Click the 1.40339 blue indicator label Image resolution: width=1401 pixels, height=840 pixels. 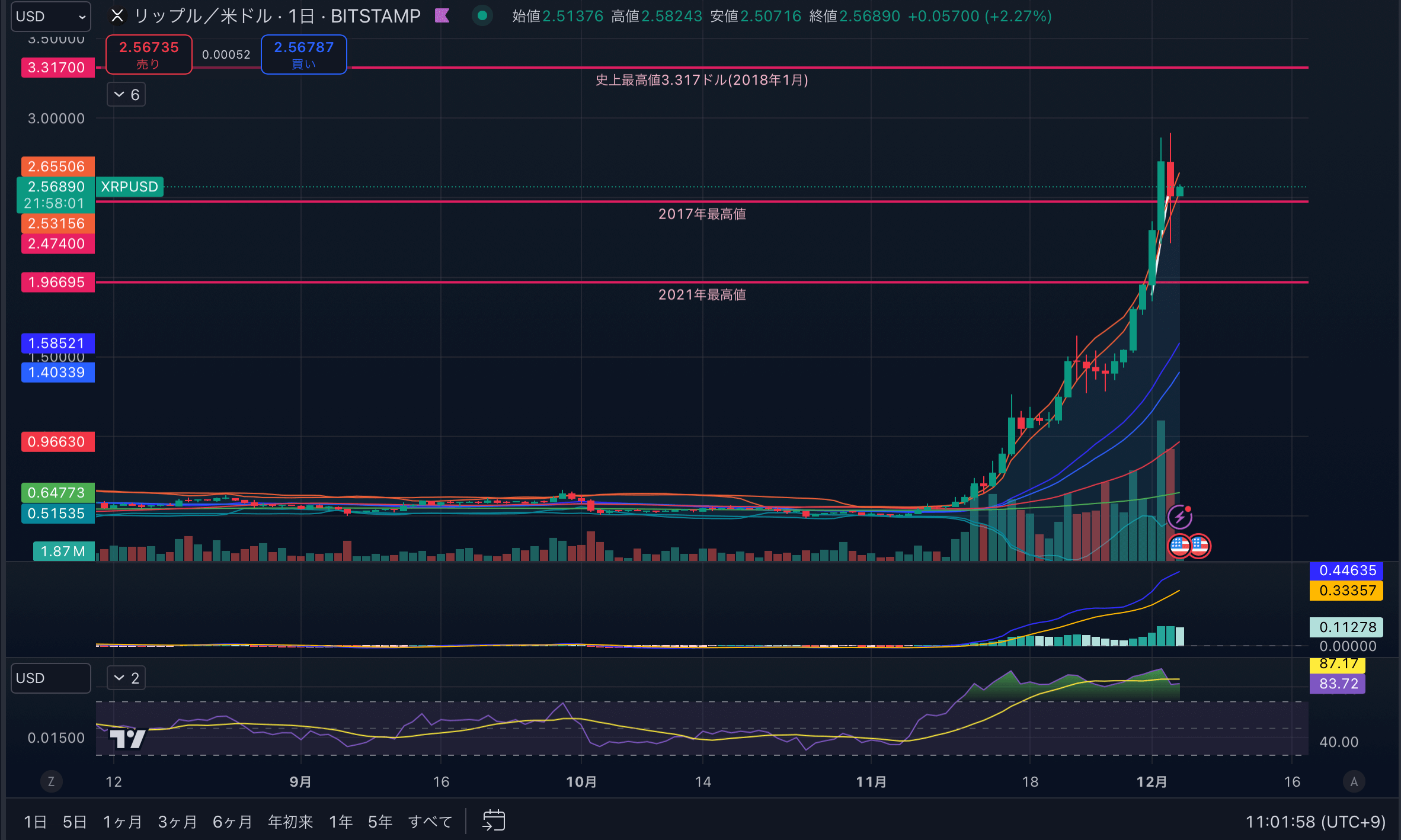[57, 373]
